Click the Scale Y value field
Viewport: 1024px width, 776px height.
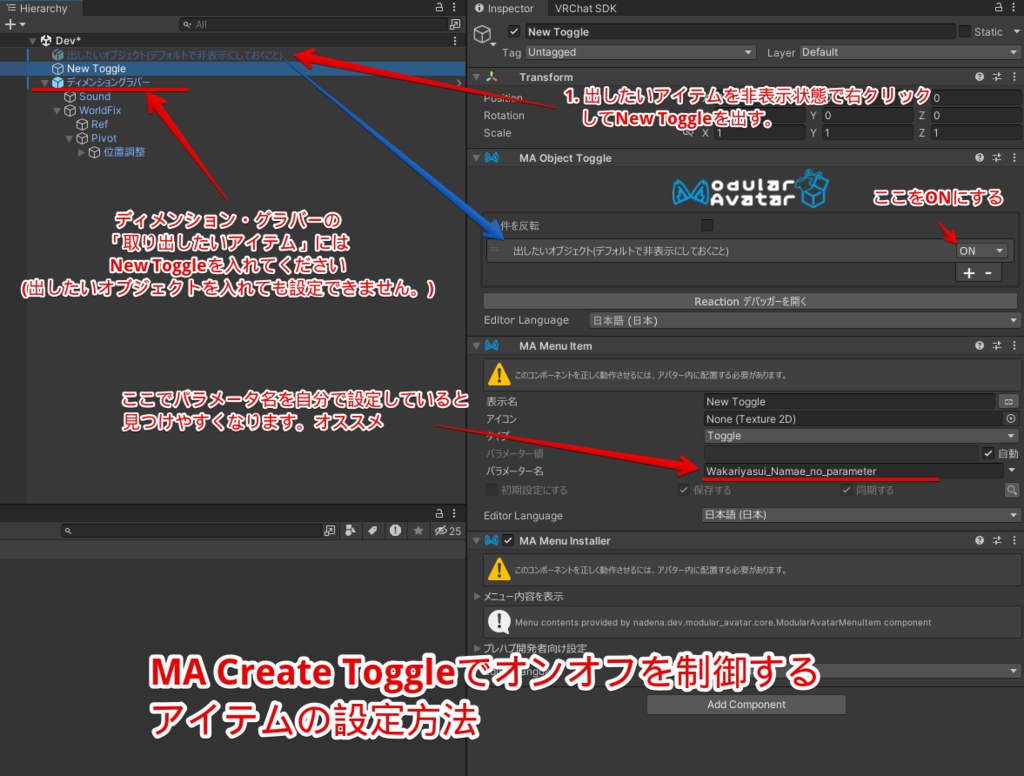click(x=867, y=133)
